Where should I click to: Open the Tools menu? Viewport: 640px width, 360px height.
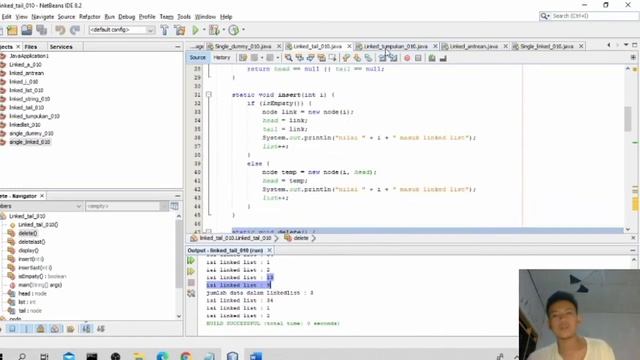[184, 17]
